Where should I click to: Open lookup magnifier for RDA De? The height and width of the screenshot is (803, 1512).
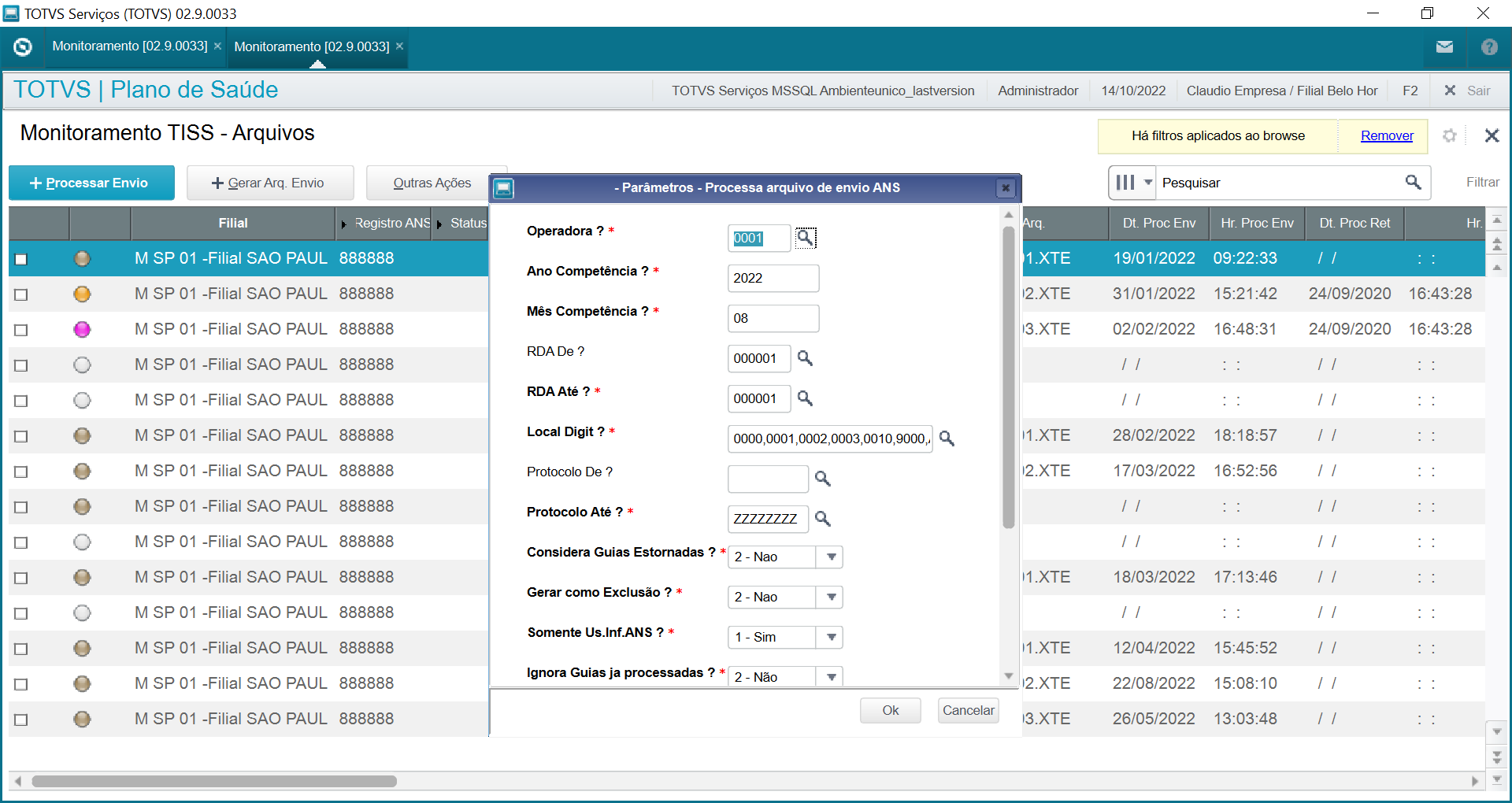coord(805,358)
